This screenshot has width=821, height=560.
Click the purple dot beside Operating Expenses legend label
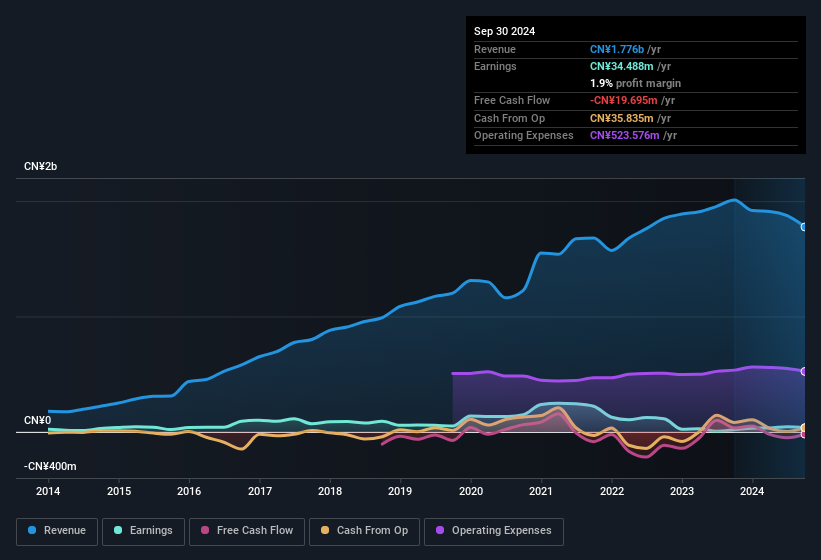440,531
